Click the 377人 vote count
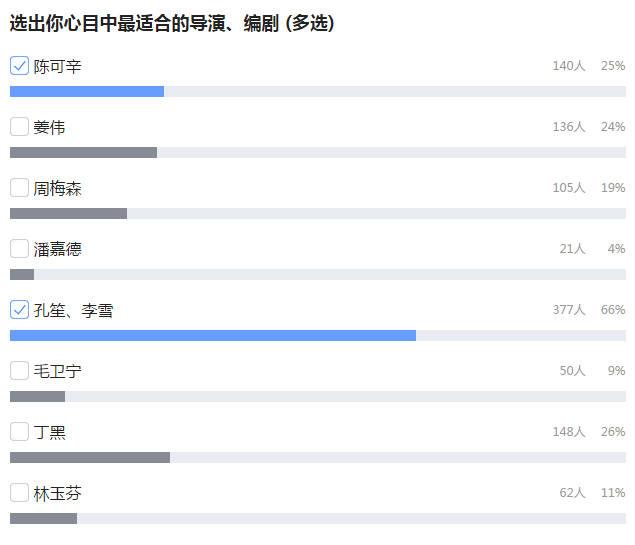The height and width of the screenshot is (545, 635). pyautogui.click(x=569, y=310)
